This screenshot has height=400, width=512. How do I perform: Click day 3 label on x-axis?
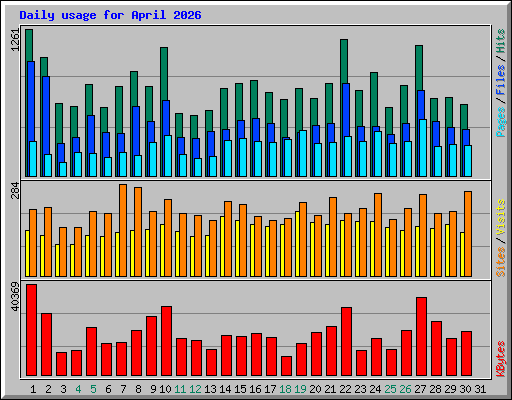(63, 389)
